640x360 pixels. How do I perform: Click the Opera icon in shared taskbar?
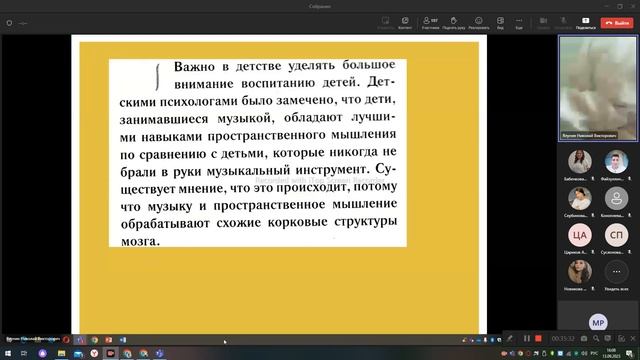pyautogui.click(x=66, y=340)
